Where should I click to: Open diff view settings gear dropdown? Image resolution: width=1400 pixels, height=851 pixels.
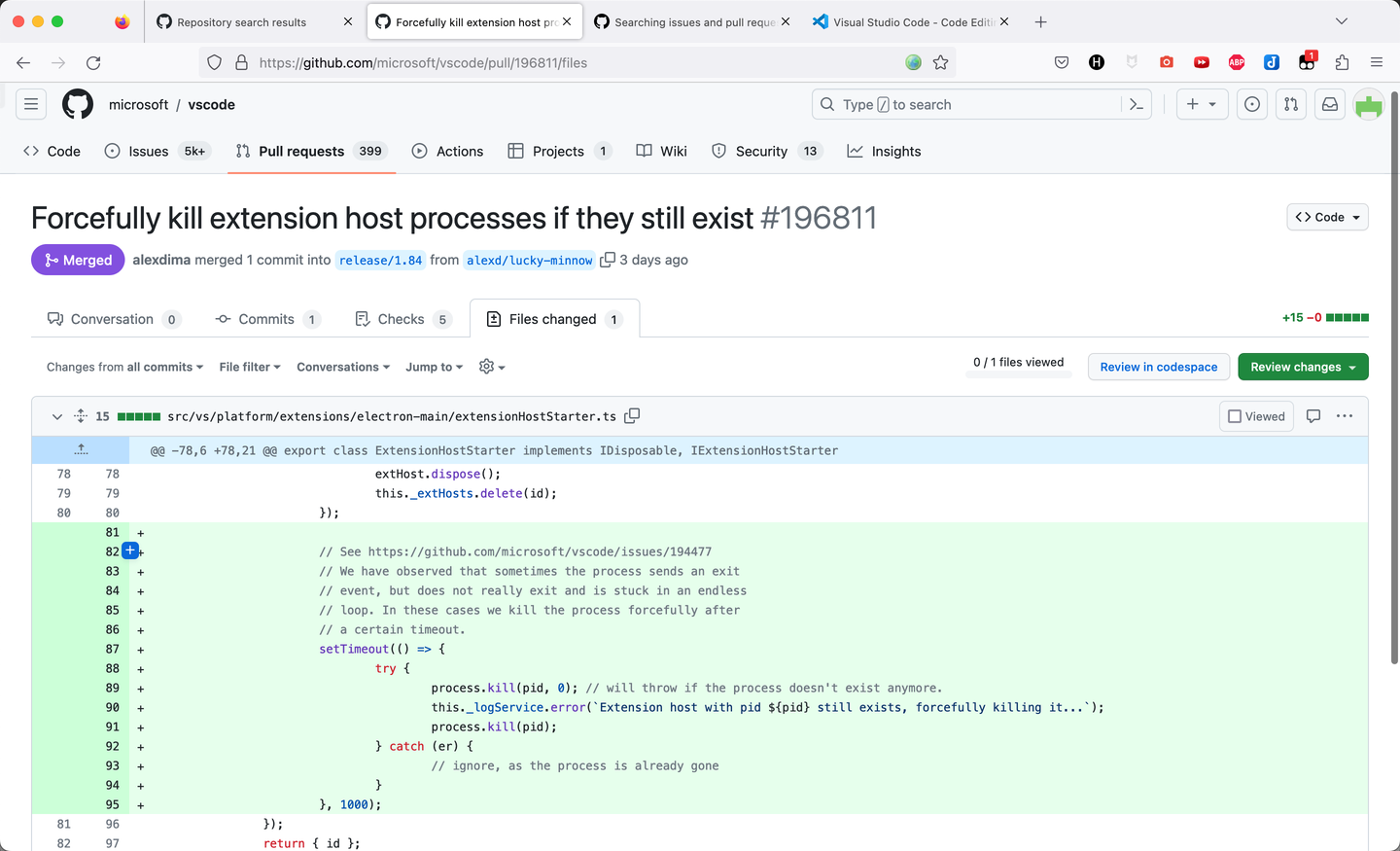[492, 367]
